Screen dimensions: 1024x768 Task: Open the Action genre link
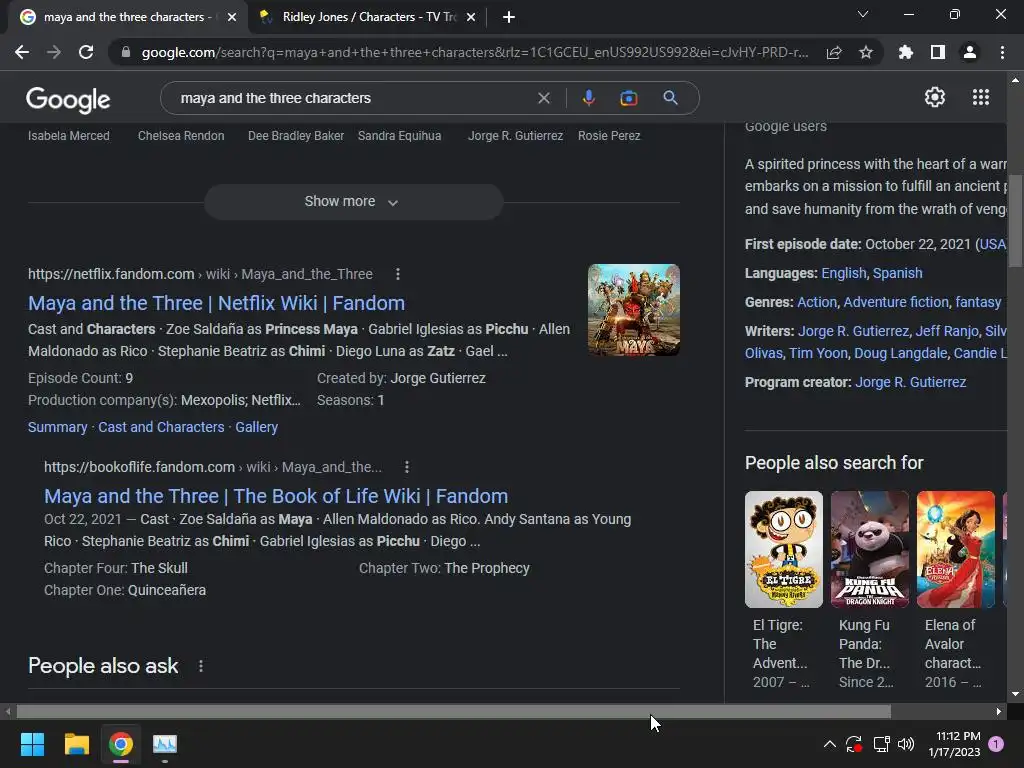pos(816,302)
